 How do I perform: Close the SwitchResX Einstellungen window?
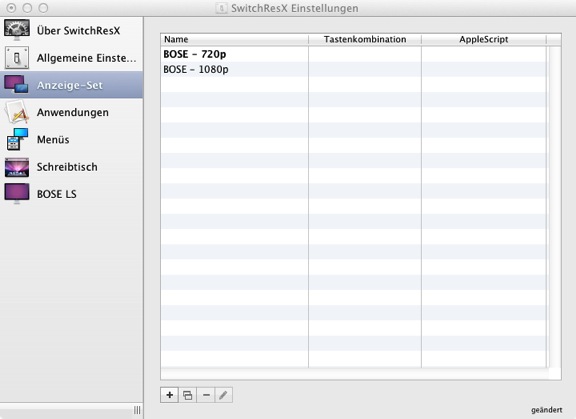click(11, 8)
